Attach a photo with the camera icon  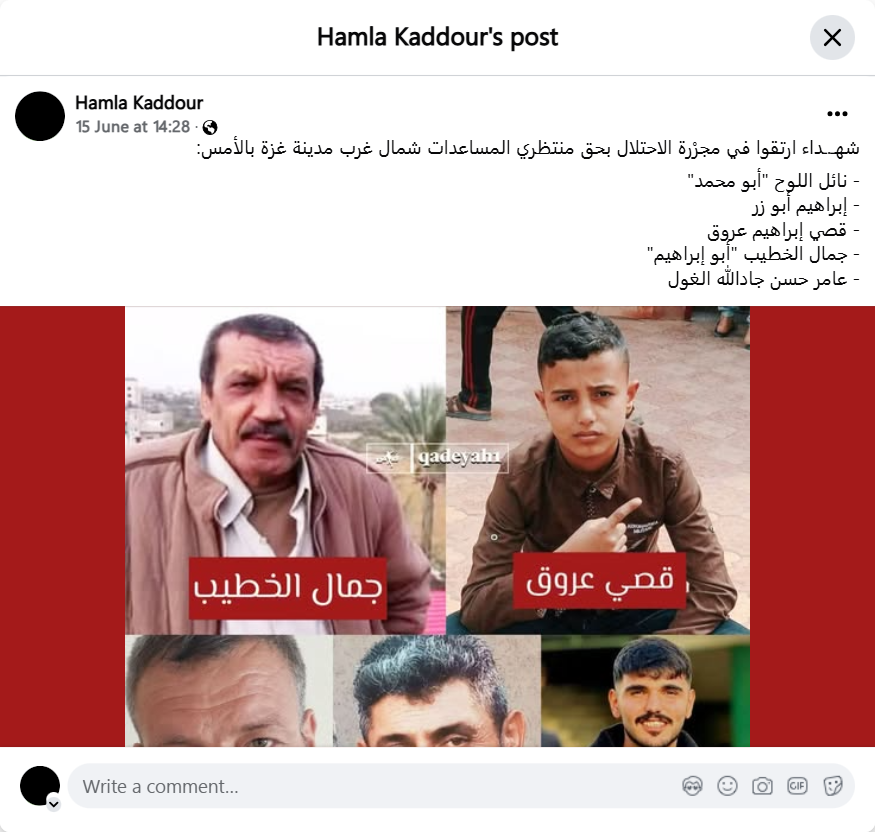tap(762, 786)
